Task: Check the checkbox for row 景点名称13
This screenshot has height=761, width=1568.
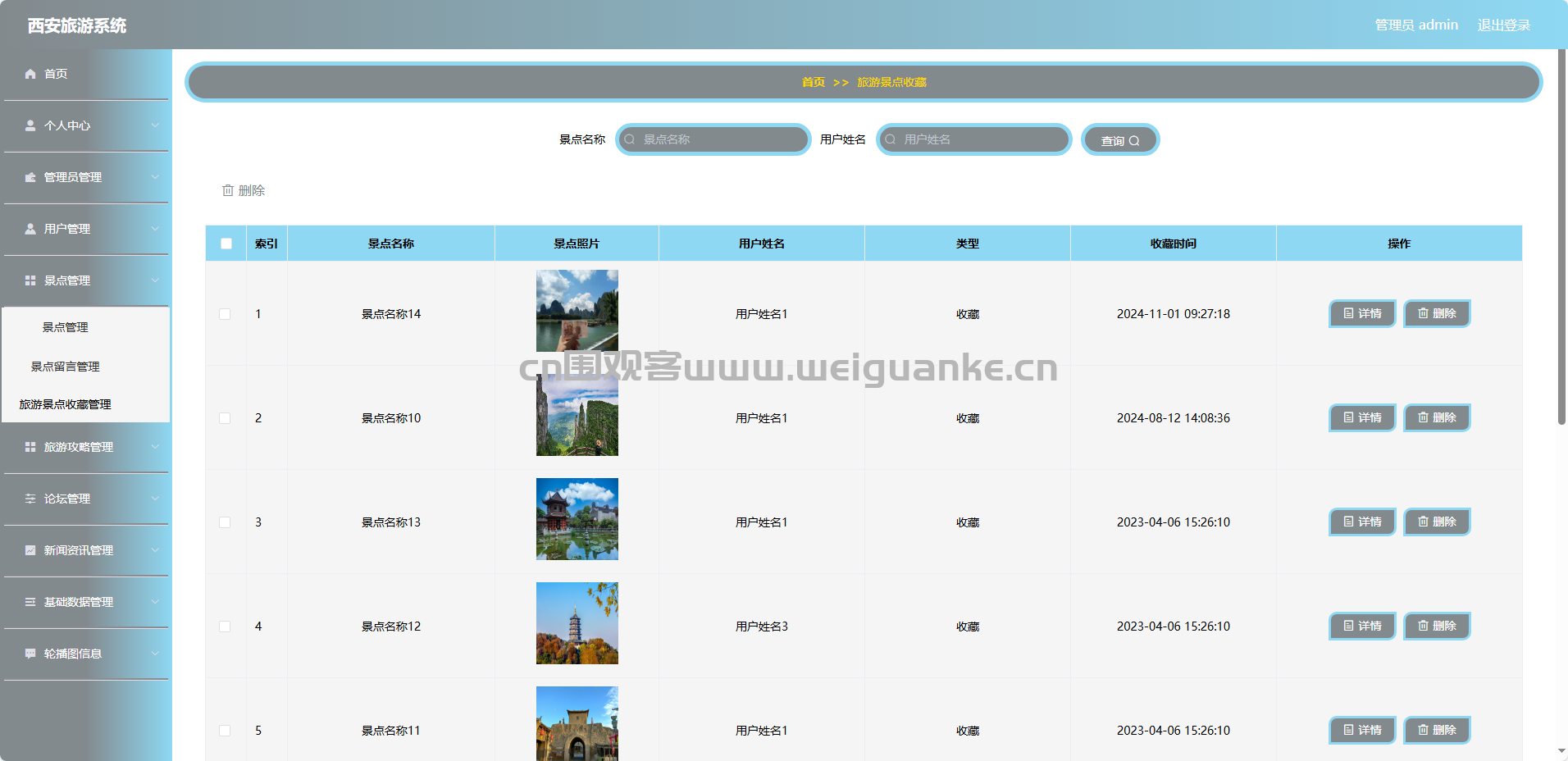Action: [x=225, y=522]
